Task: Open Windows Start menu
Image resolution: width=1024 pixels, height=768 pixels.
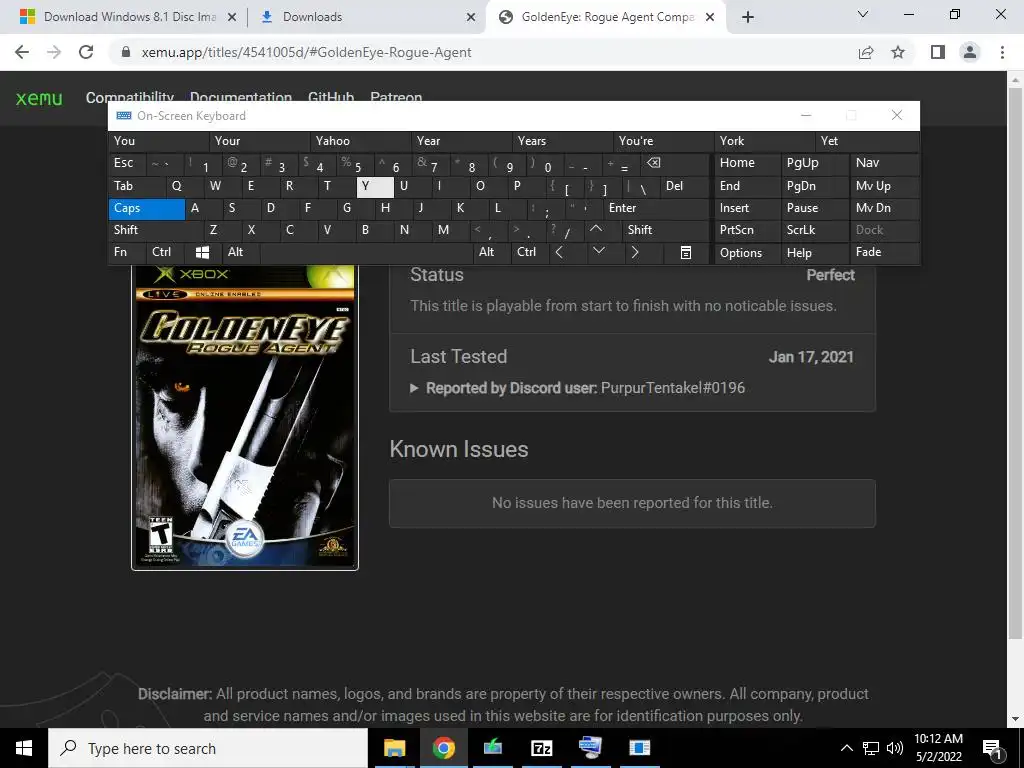Action: tap(24, 748)
